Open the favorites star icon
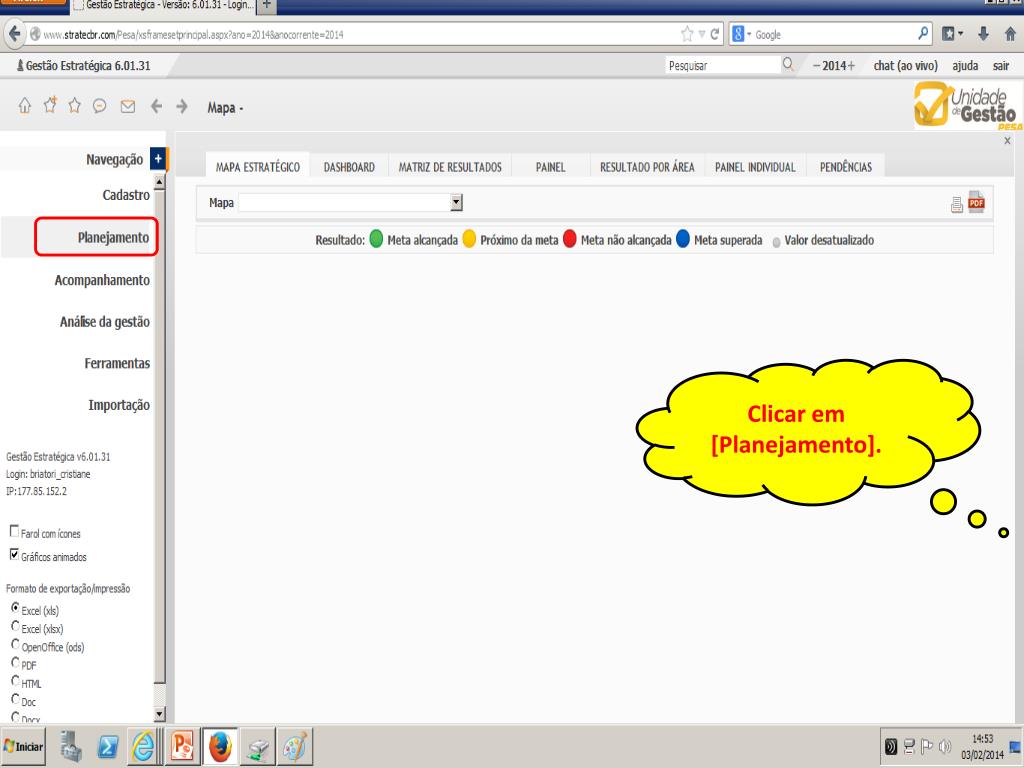1024x768 pixels. (x=74, y=106)
